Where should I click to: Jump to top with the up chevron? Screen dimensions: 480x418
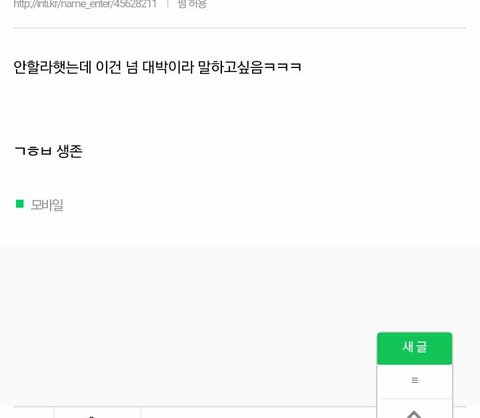pyautogui.click(x=414, y=414)
